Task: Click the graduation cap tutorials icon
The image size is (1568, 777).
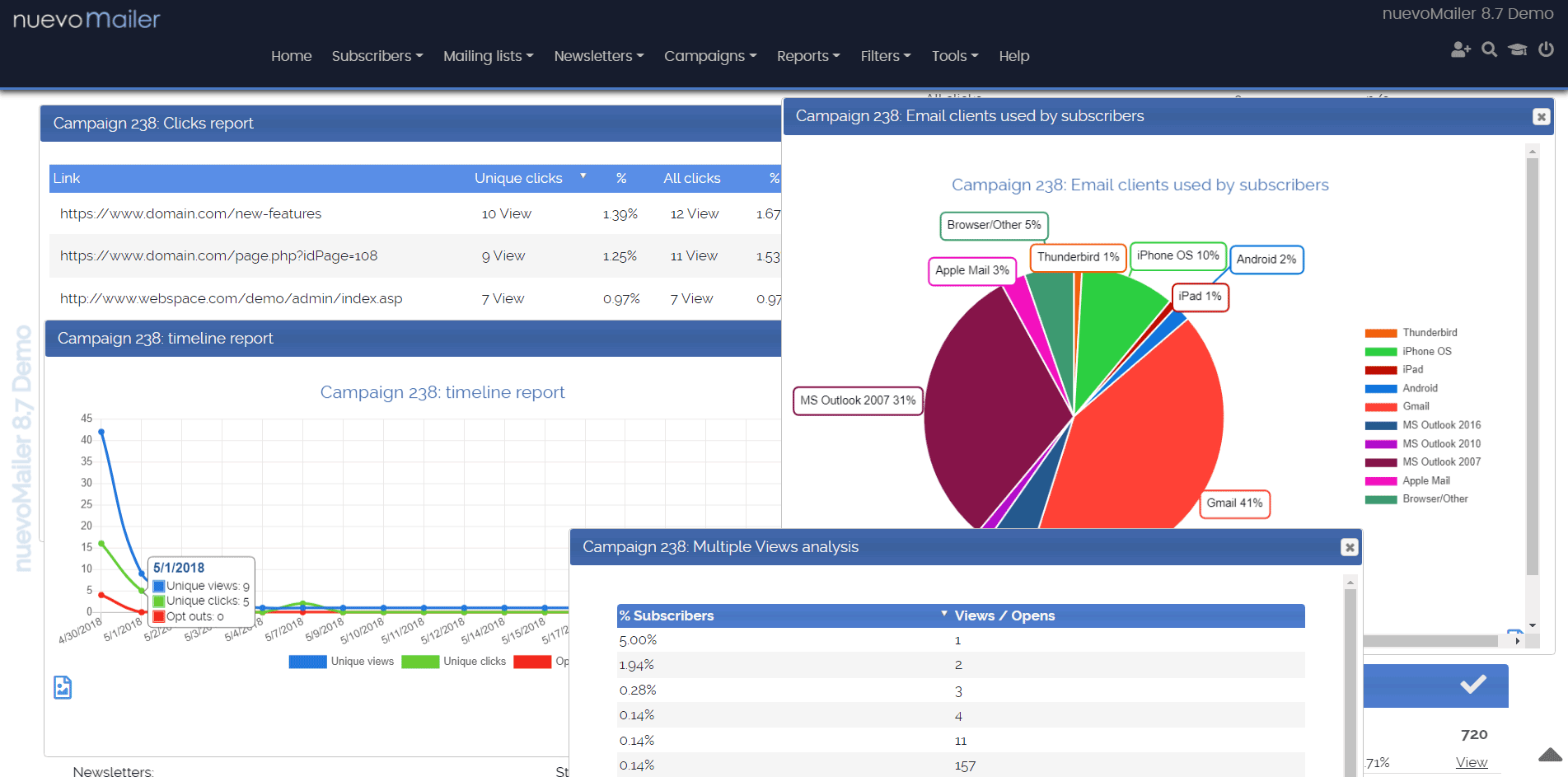Action: [x=1517, y=50]
